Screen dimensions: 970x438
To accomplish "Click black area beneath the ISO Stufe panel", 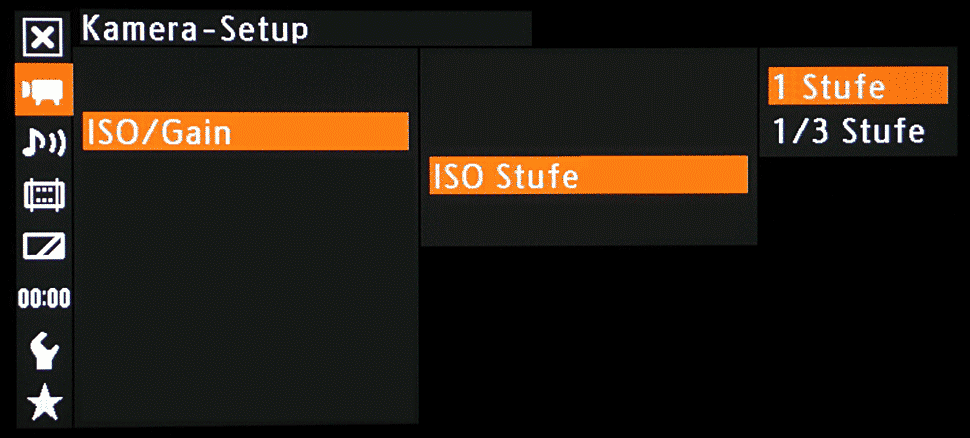I will (x=588, y=340).
